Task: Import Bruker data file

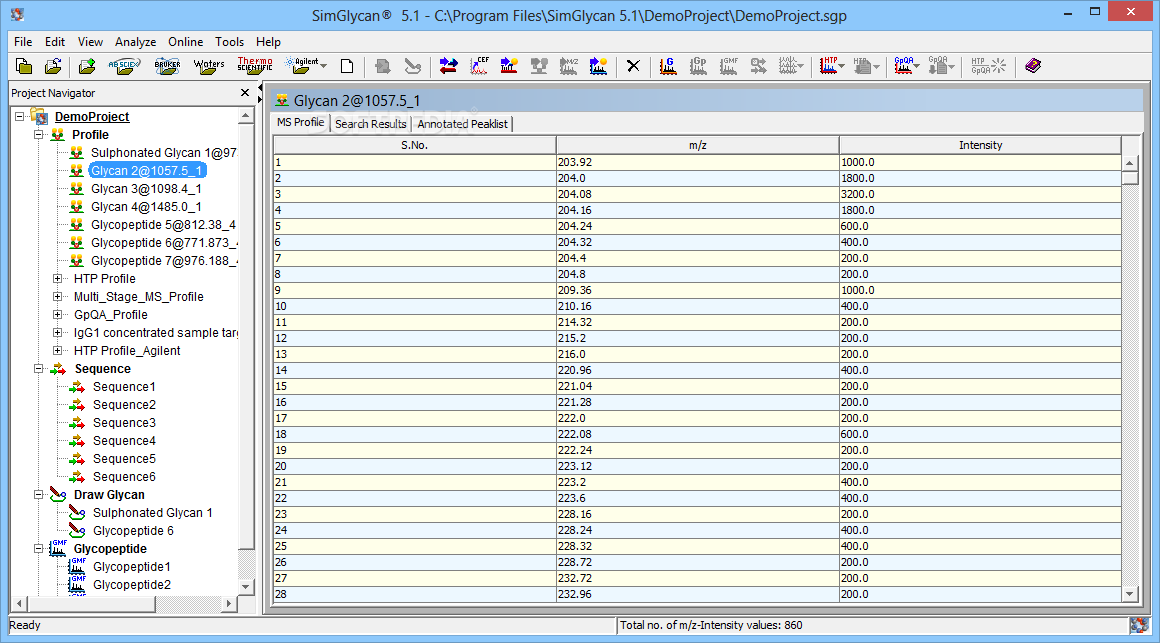Action: click(x=167, y=67)
